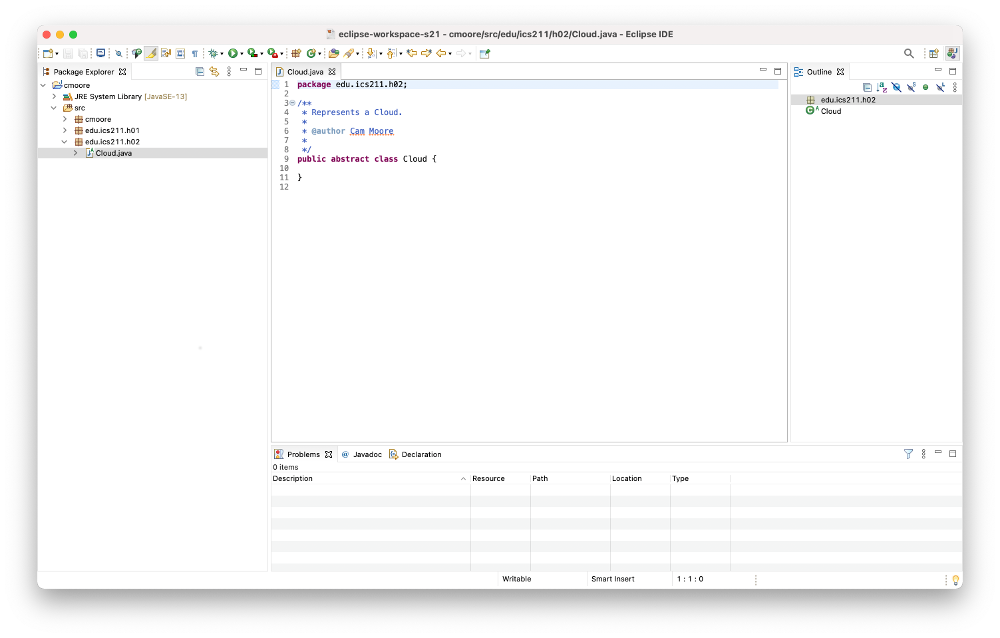Toggle Link with Editor in Package Explorer
Screen dimensions: 1000x638
click(214, 72)
